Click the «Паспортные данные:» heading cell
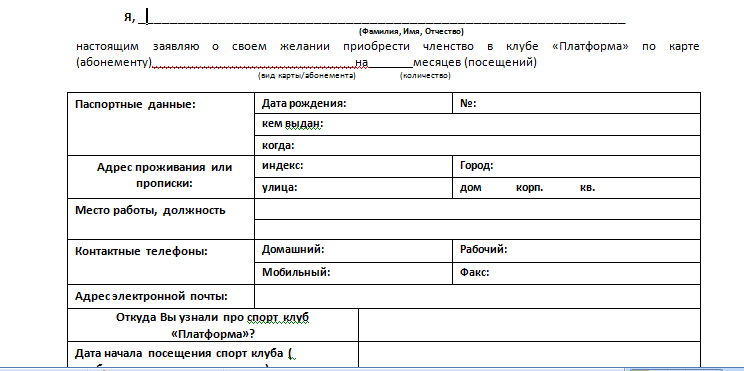This screenshot has height=371, width=744. (161, 124)
